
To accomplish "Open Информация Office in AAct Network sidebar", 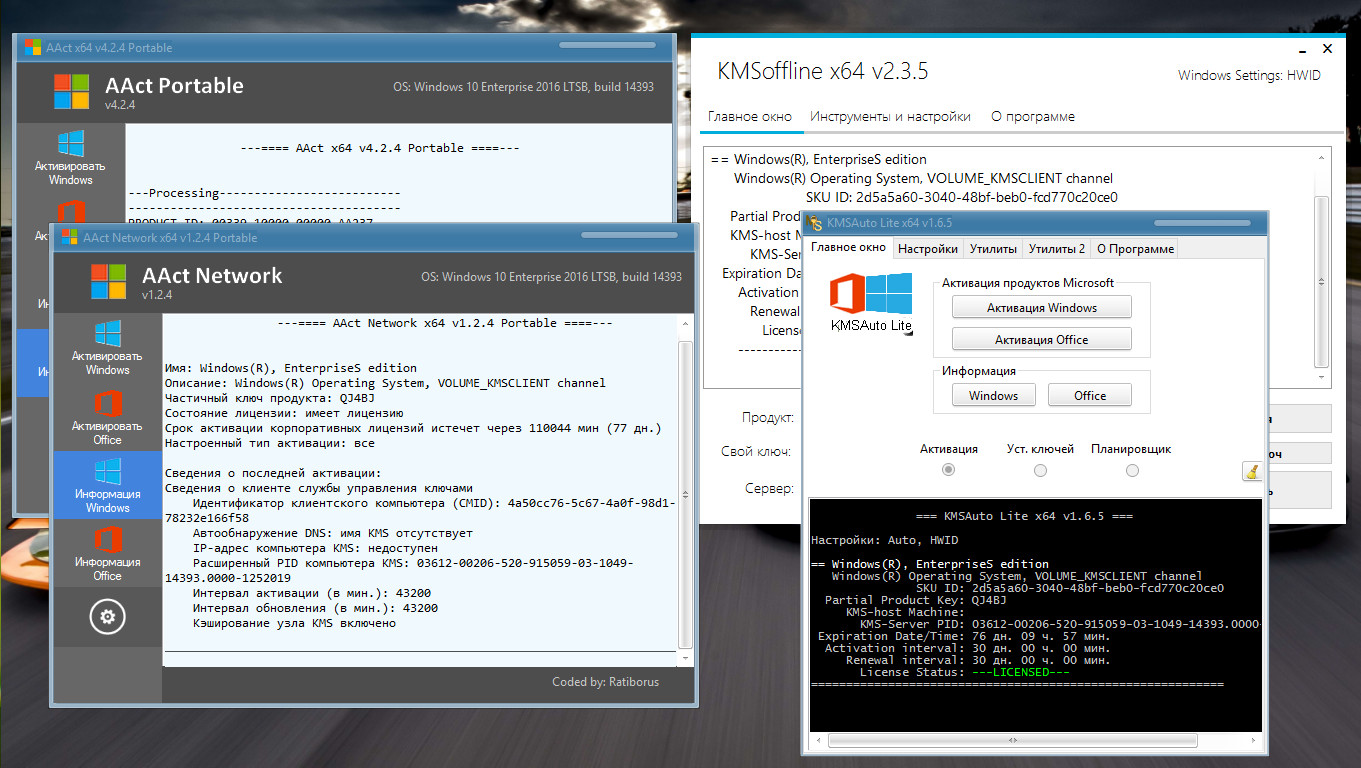I will pyautogui.click(x=107, y=553).
